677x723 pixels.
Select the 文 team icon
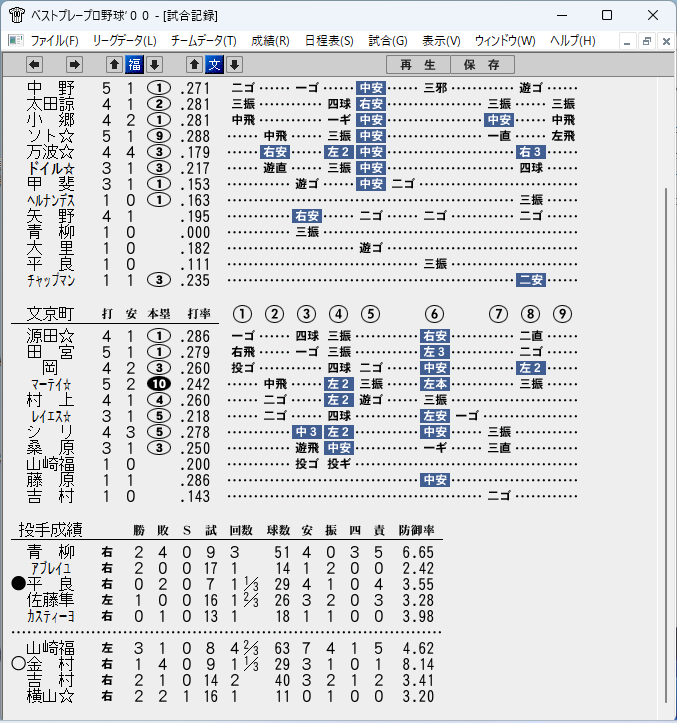tap(214, 65)
